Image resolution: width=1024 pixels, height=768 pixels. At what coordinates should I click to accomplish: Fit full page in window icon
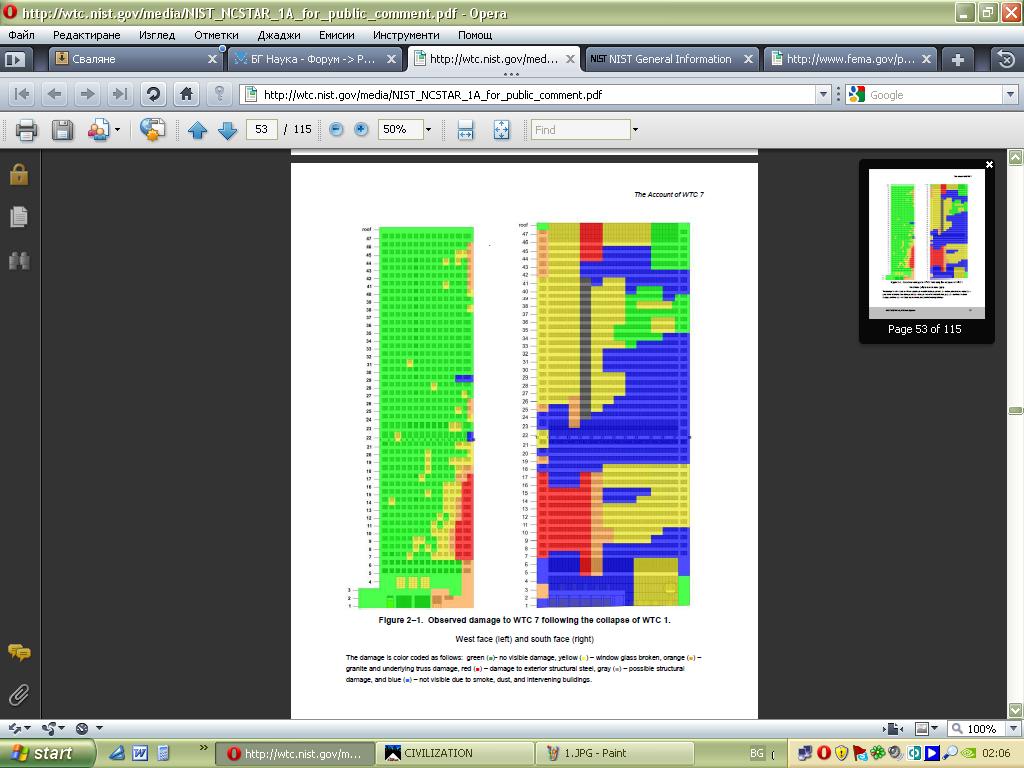coord(502,130)
